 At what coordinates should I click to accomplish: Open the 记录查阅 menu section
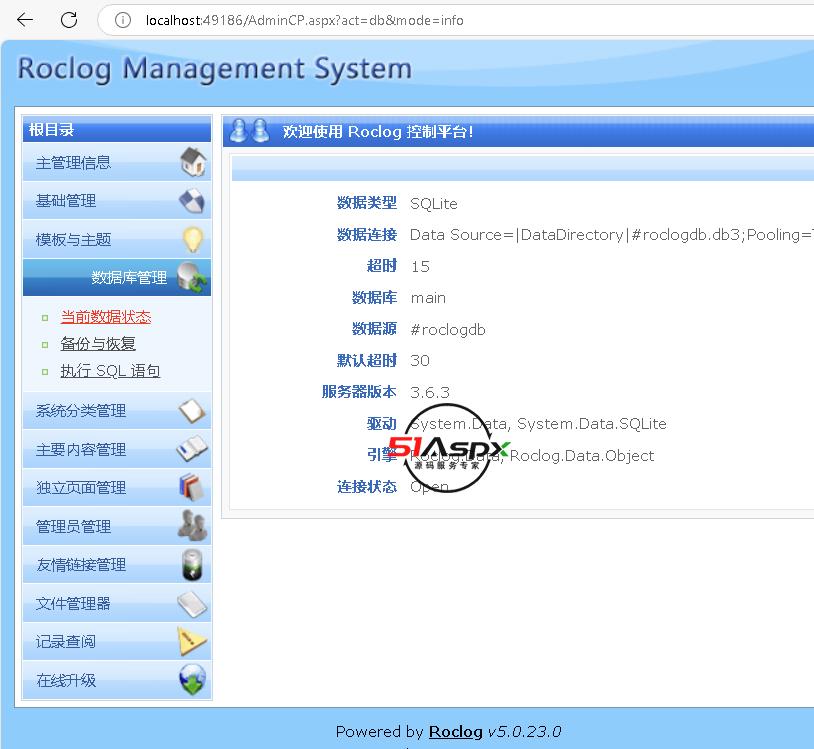(117, 642)
